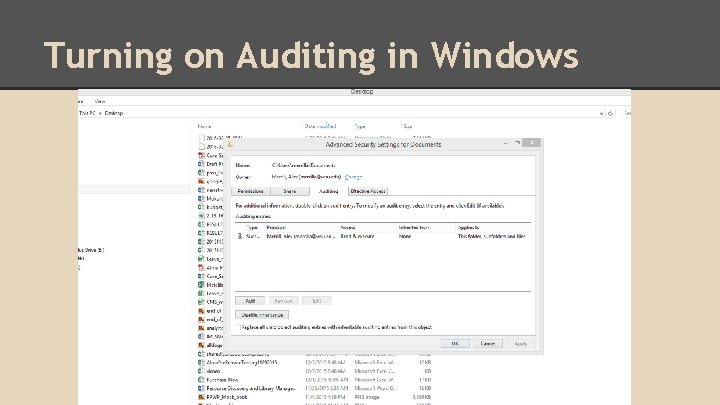Select the Auditing tab
Screen dimensions: 720x405
328,191
